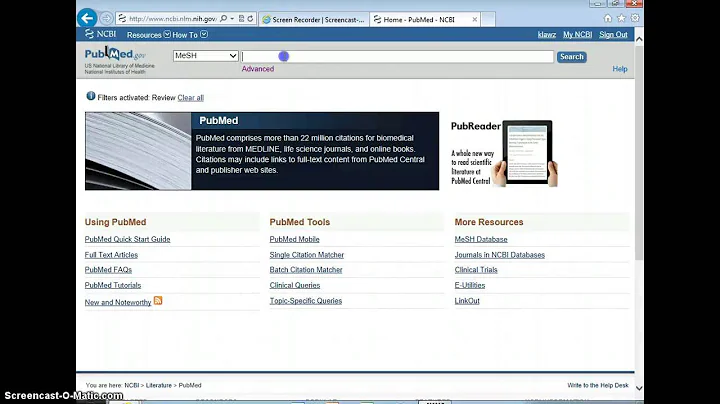Open the PubMed FAQs link
Viewport: 720px width, 404px height.
coord(108,270)
